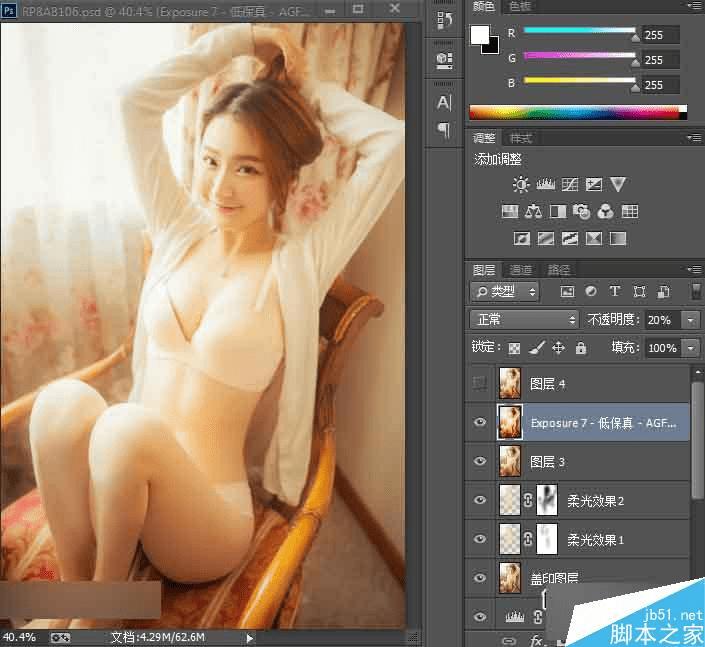Viewport: 705px width, 647px height.
Task: Open the Color panel flyout menu
Action: [x=695, y=6]
